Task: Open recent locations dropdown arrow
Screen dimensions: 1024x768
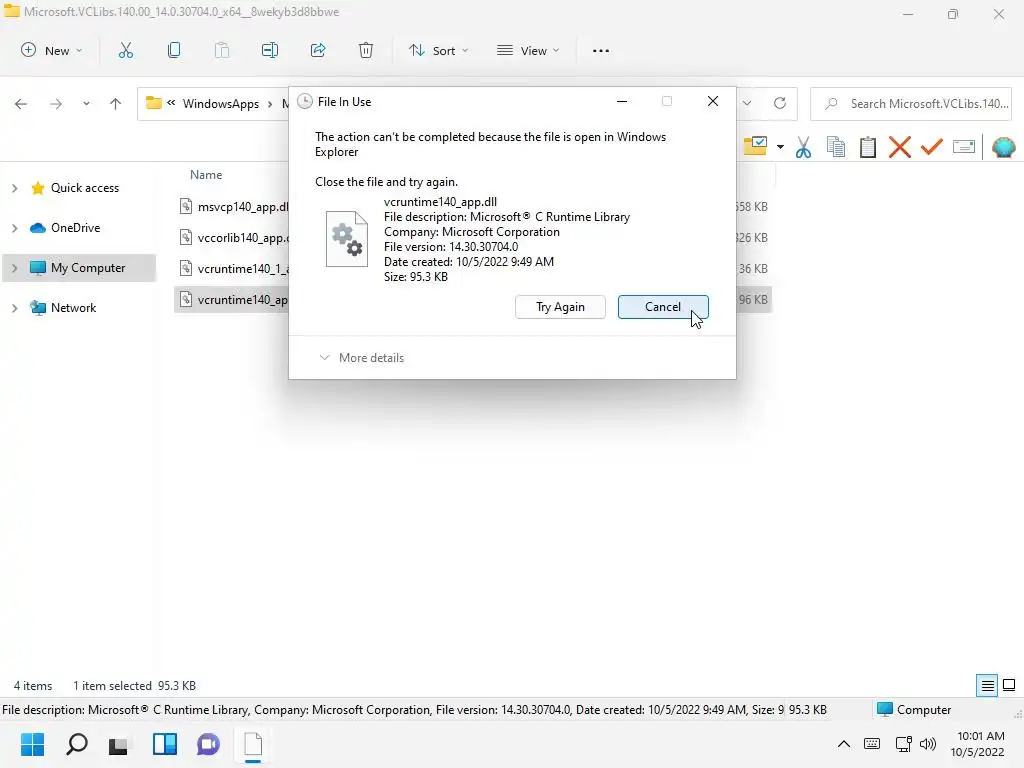Action: tap(86, 103)
